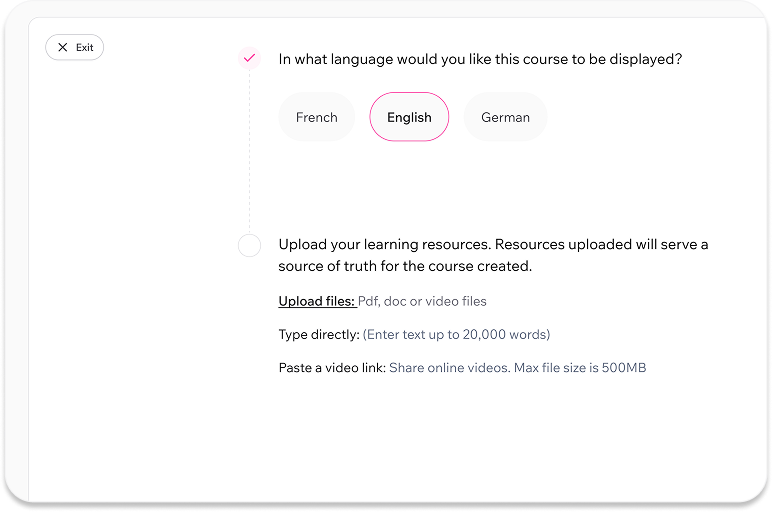773x512 pixels.
Task: Click the empty step circle beside upload resources
Action: click(249, 245)
